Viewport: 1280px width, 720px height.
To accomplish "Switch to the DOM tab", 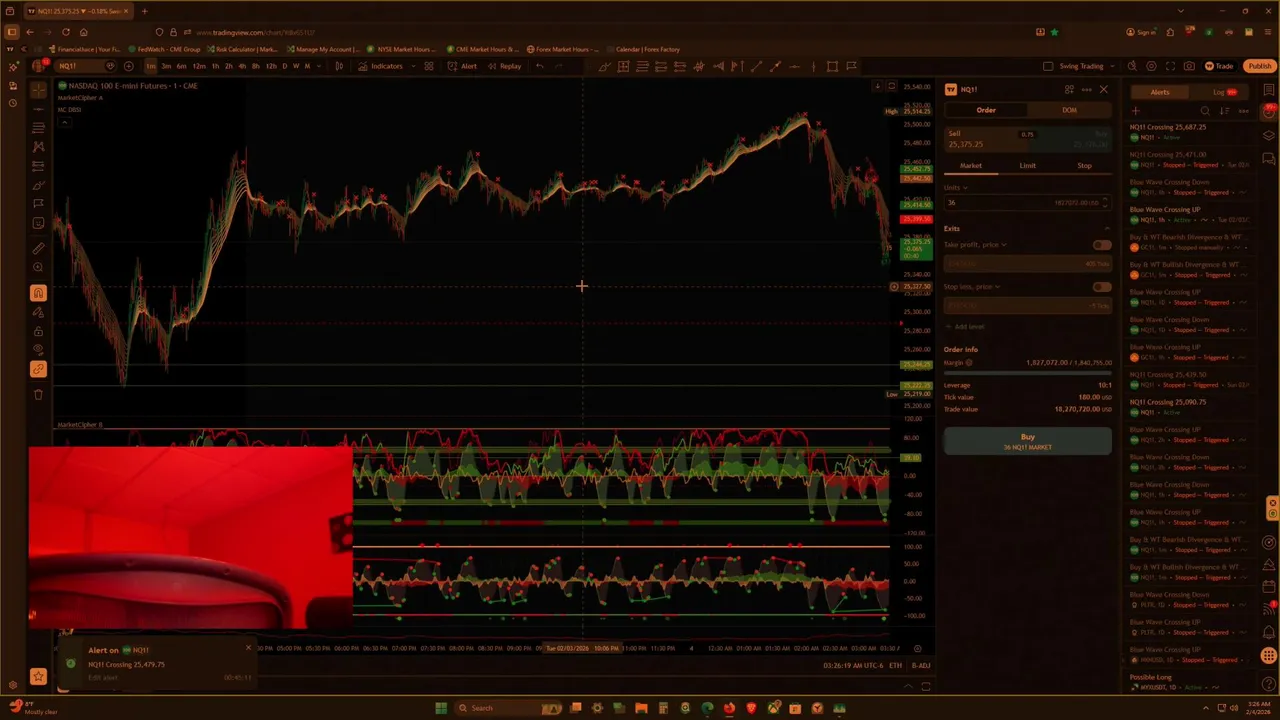I will click(1069, 110).
